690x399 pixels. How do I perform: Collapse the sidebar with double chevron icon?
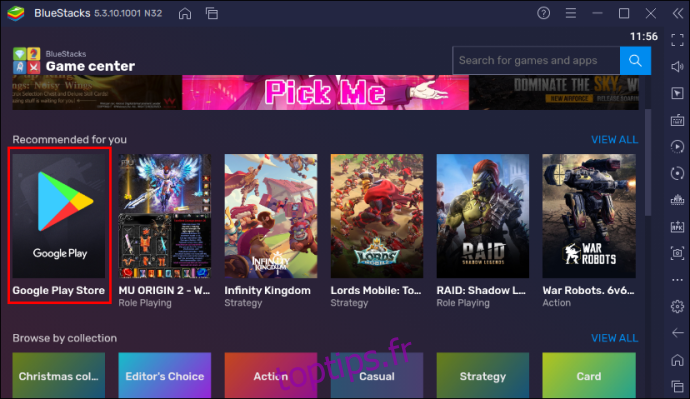[x=678, y=13]
